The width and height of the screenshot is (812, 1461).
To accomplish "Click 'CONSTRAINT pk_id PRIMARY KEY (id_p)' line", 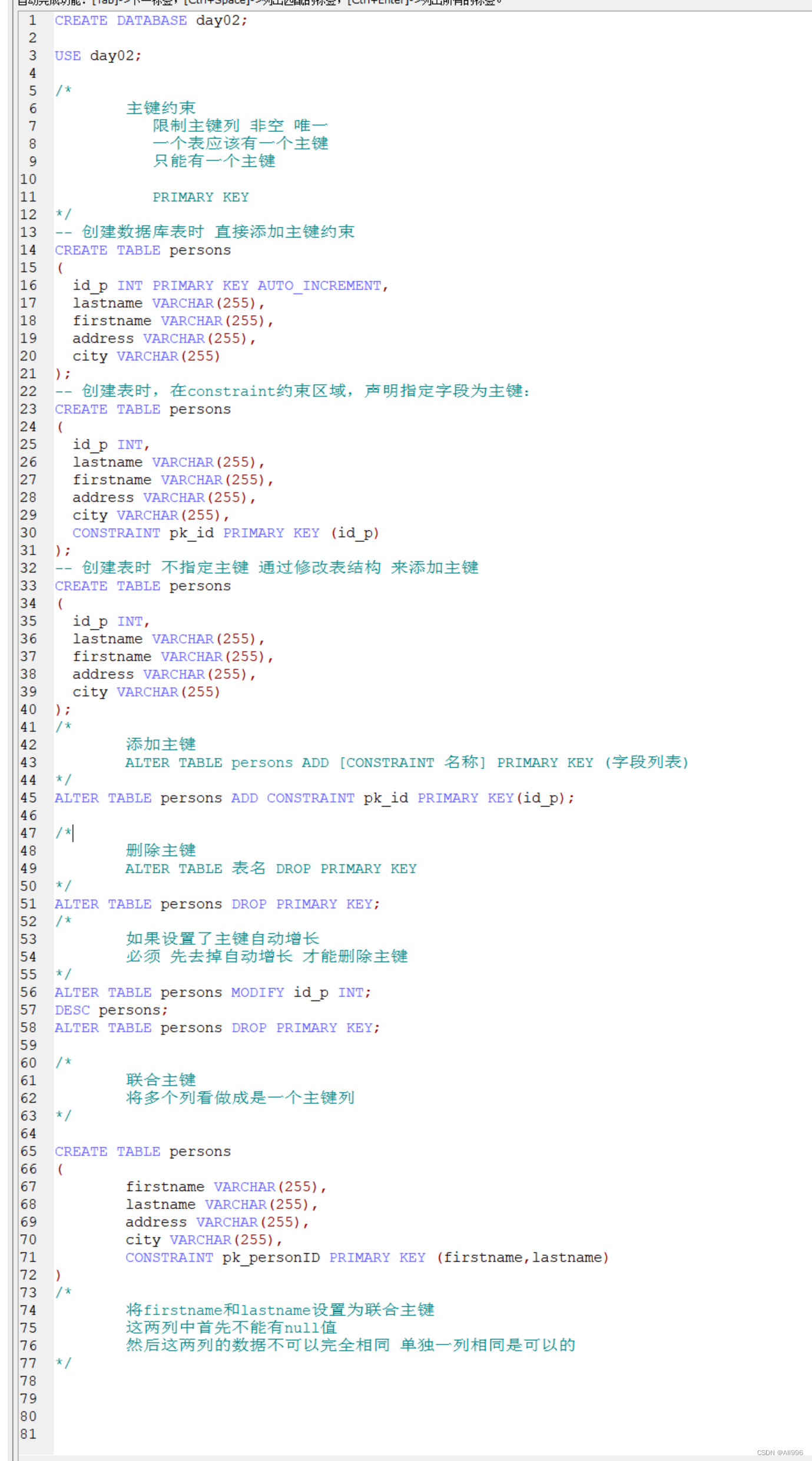I will point(226,533).
